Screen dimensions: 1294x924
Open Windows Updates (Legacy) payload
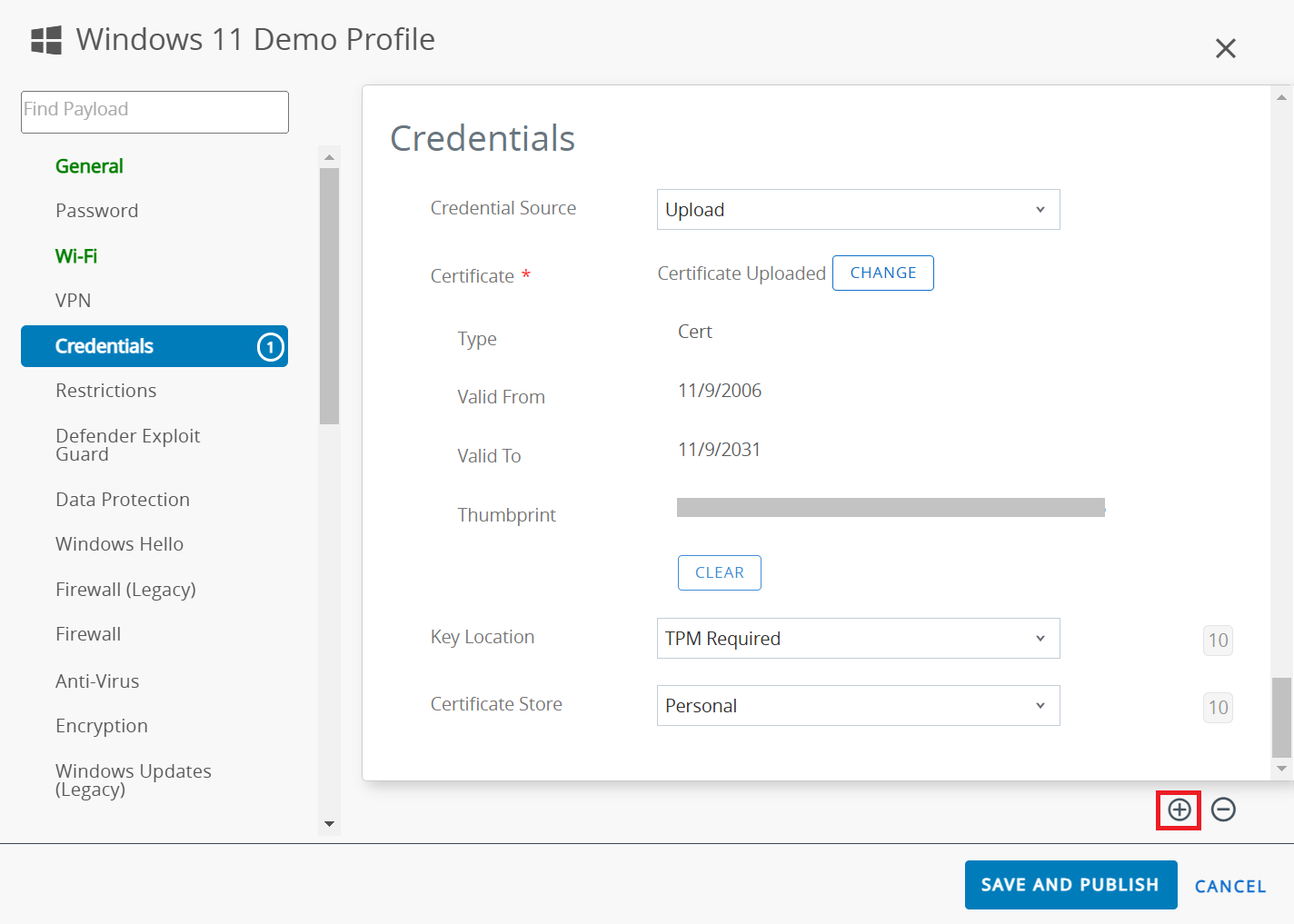(x=133, y=780)
